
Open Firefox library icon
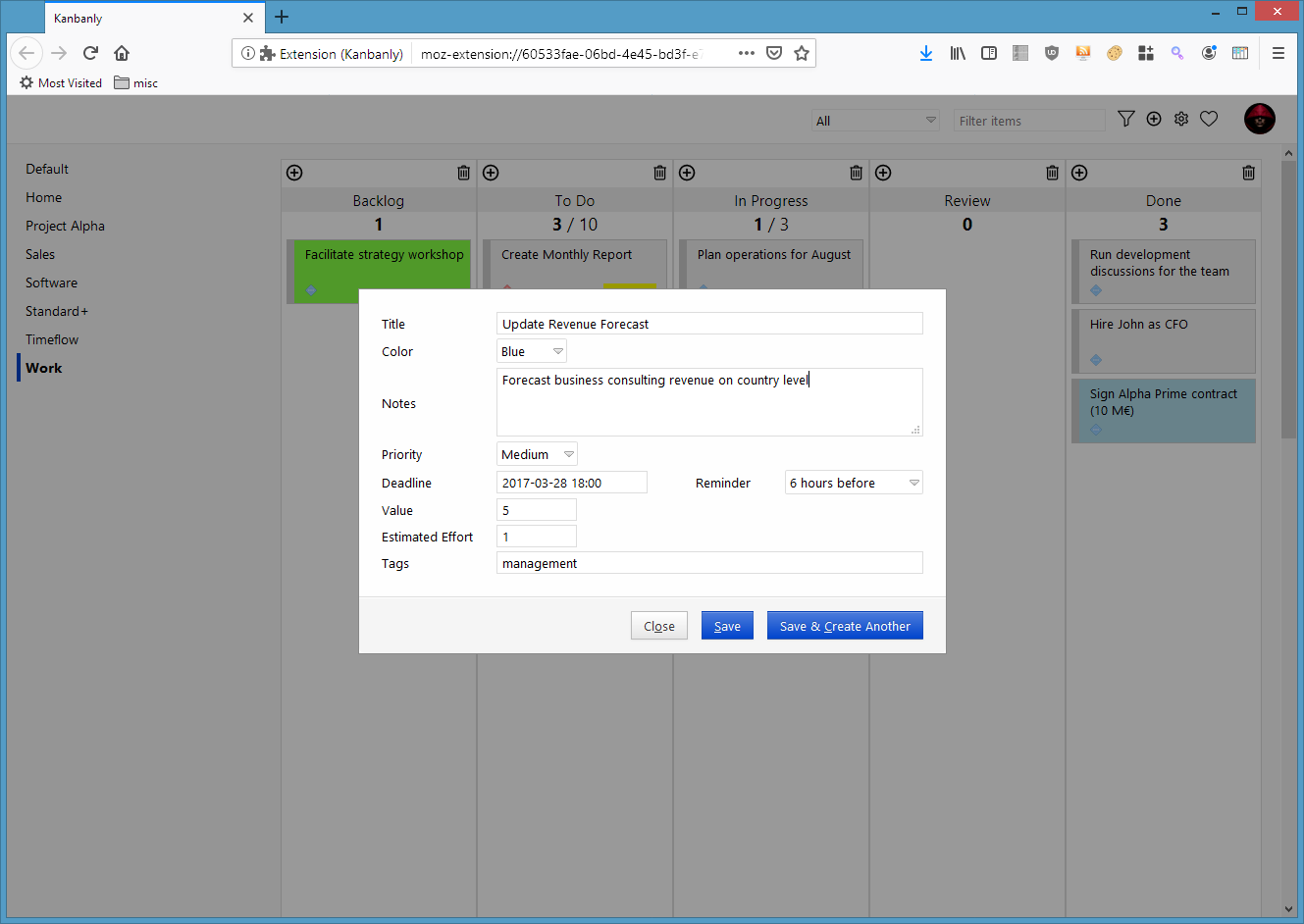(x=958, y=53)
